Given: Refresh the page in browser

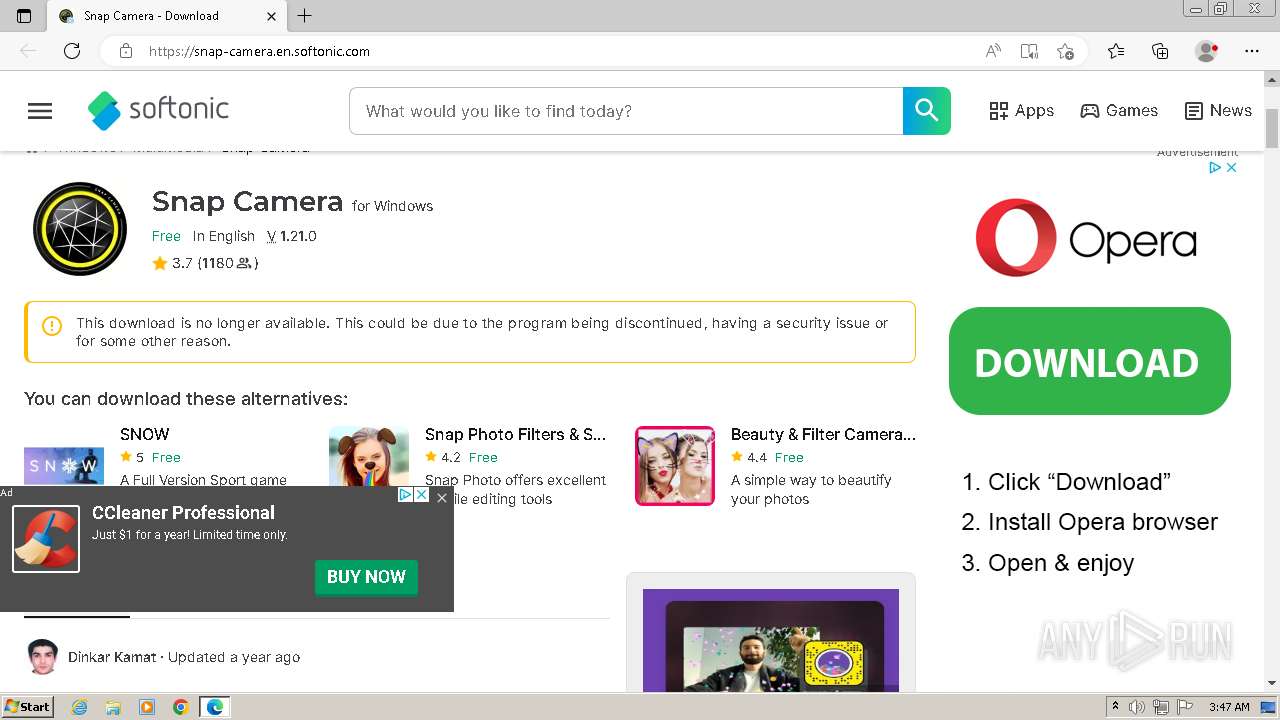Looking at the screenshot, I should pos(72,51).
